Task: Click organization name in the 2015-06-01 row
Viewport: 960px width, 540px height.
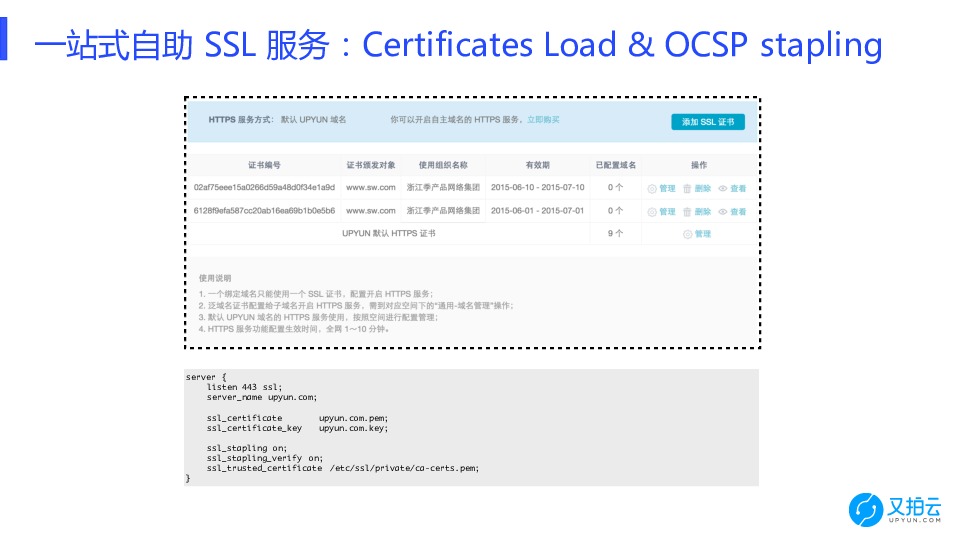Action: coord(443,211)
